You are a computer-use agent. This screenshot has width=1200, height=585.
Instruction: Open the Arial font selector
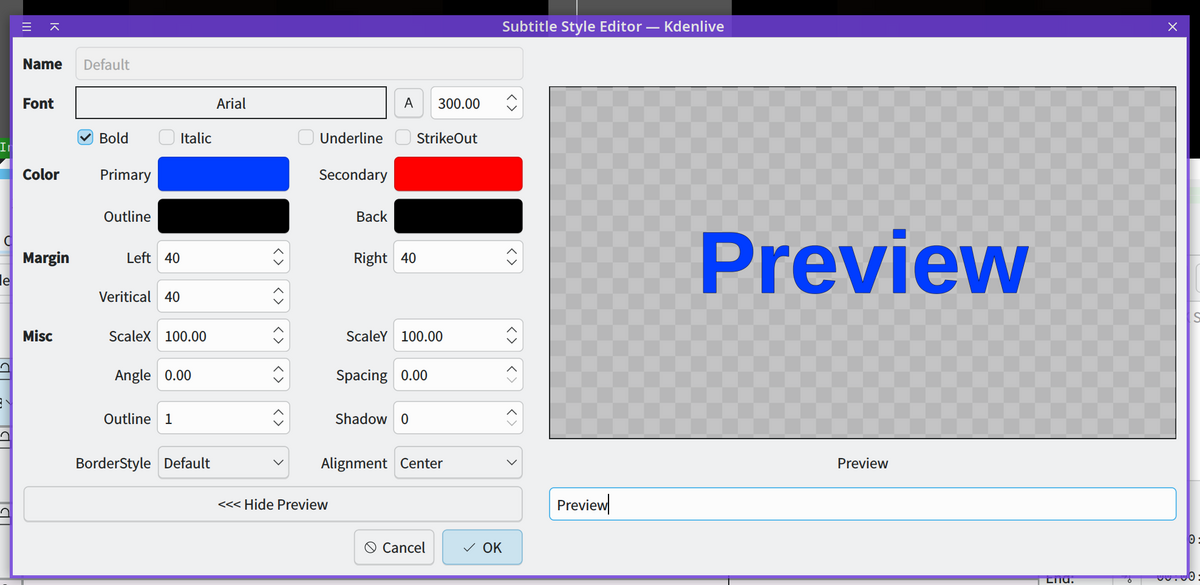coord(231,103)
